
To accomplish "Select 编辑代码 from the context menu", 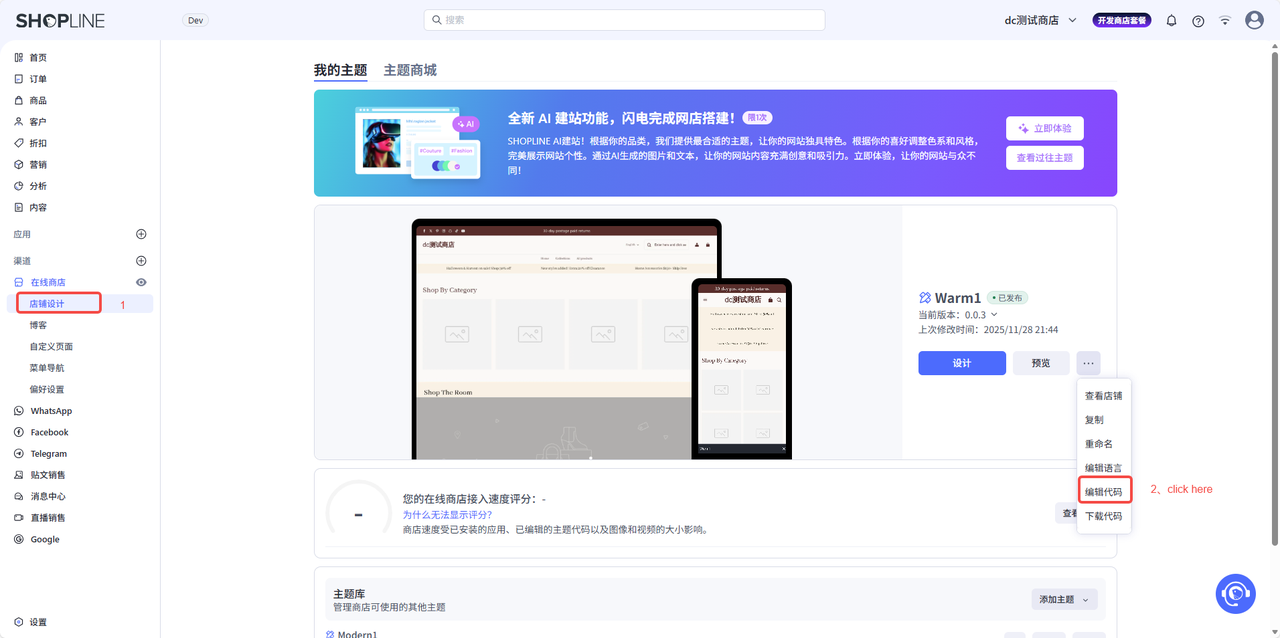I will 1103,491.
